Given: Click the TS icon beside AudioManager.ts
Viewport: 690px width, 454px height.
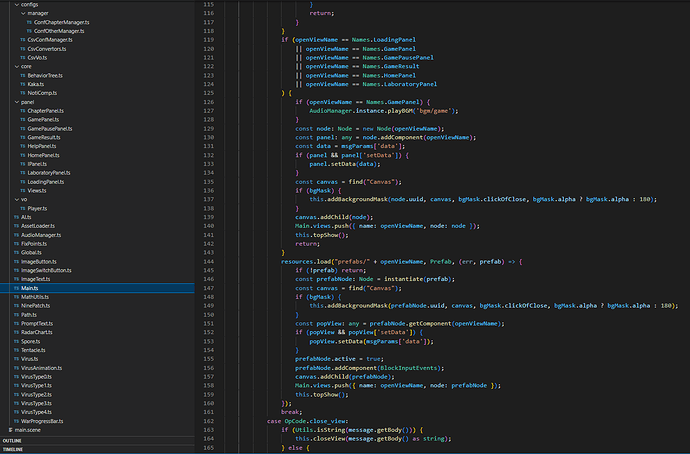Looking at the screenshot, I should coord(16,234).
